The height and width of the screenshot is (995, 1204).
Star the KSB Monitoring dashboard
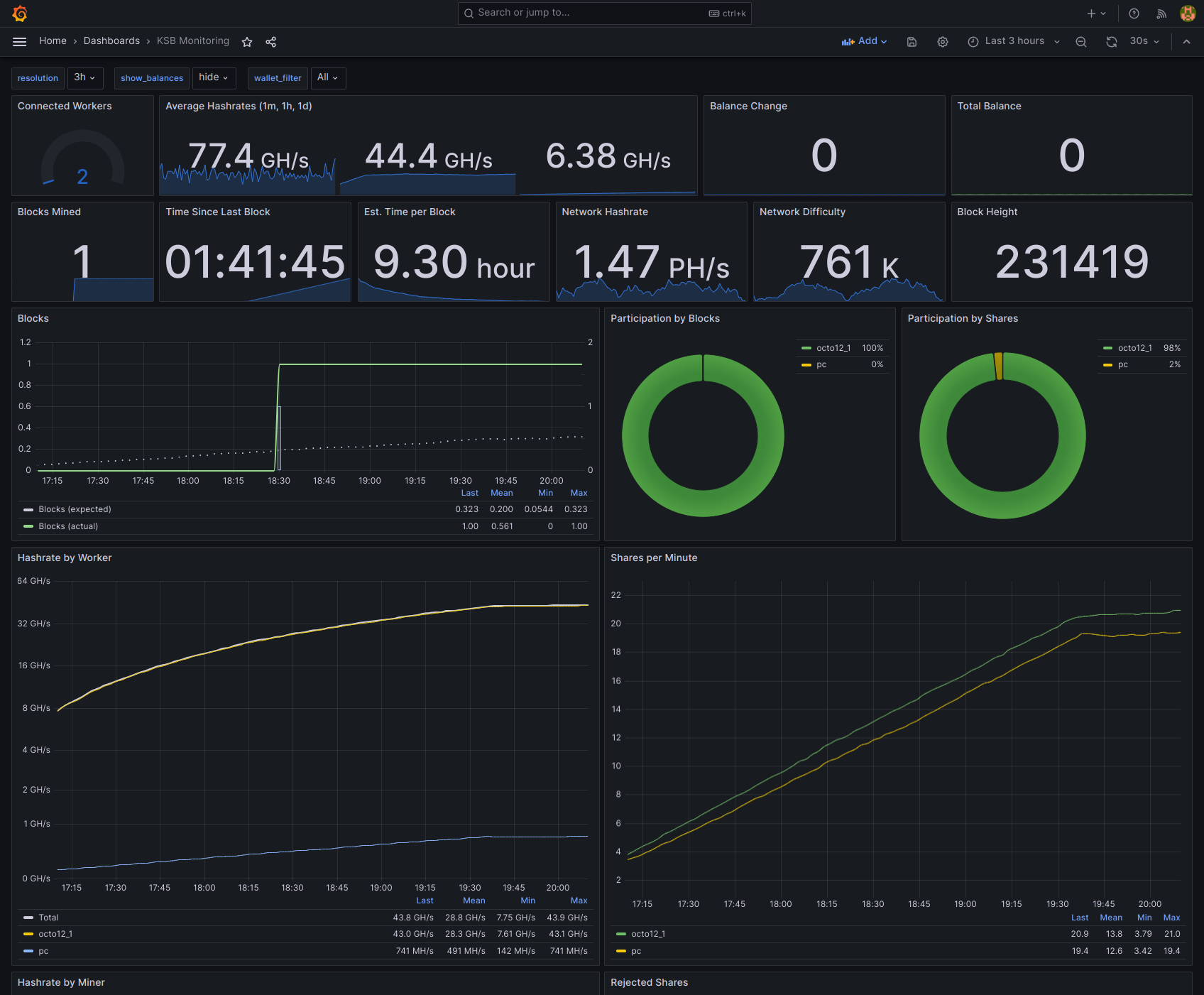coord(247,42)
